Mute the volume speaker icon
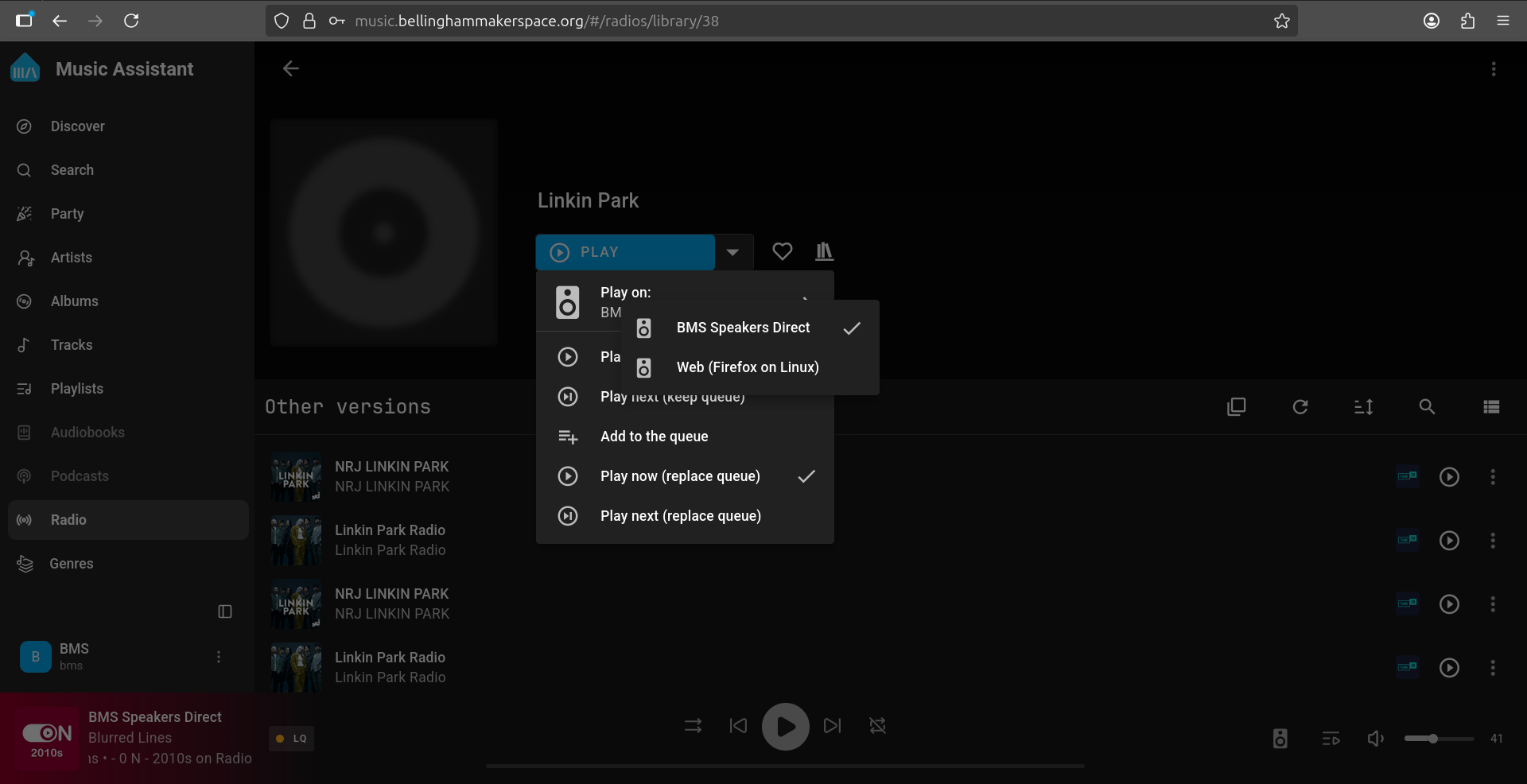 pos(1376,739)
